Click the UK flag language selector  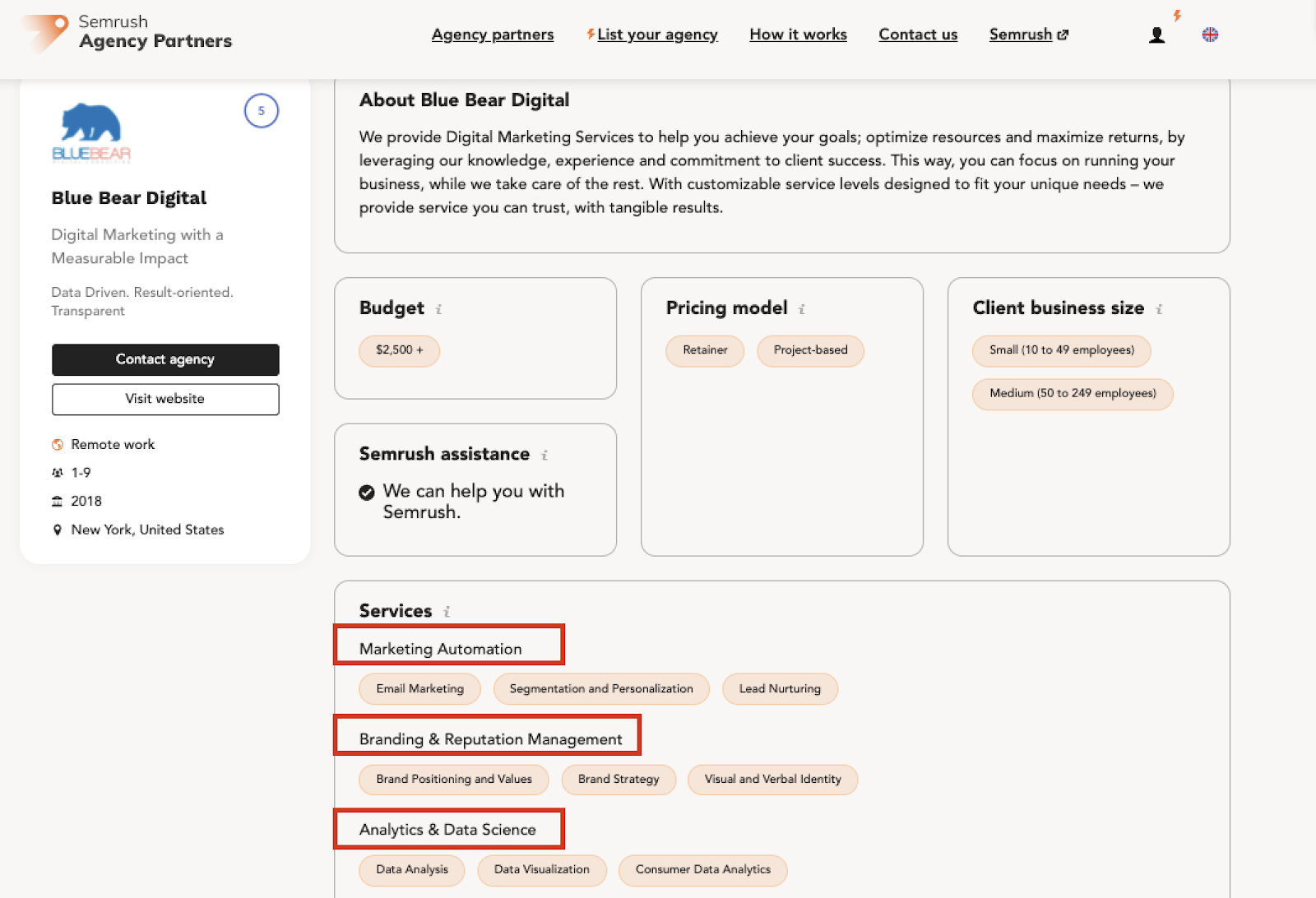pos(1210,35)
